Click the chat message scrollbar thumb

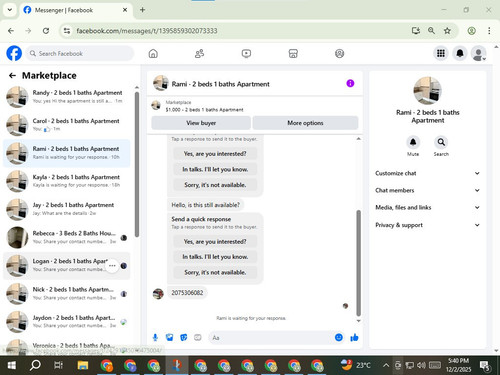(x=359, y=263)
